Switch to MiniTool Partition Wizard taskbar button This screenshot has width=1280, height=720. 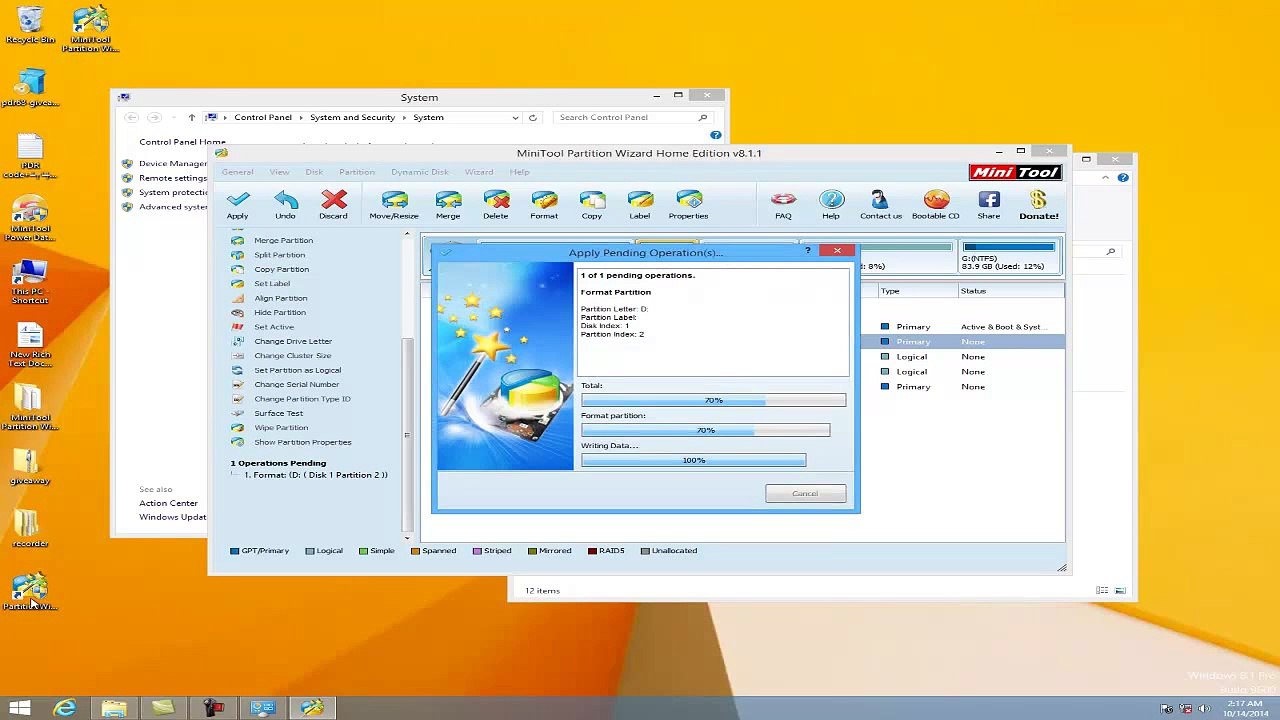(312, 708)
